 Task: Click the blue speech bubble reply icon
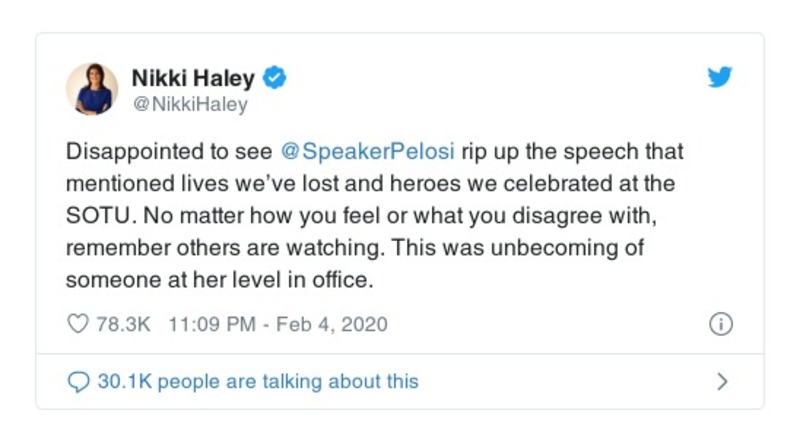click(77, 381)
